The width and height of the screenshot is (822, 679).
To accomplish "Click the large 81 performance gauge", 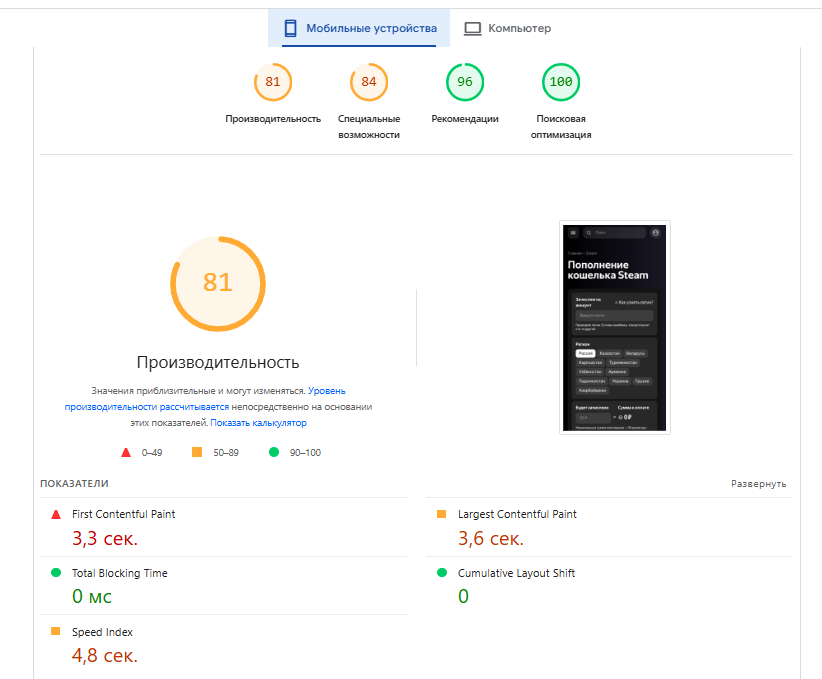I will click(218, 284).
